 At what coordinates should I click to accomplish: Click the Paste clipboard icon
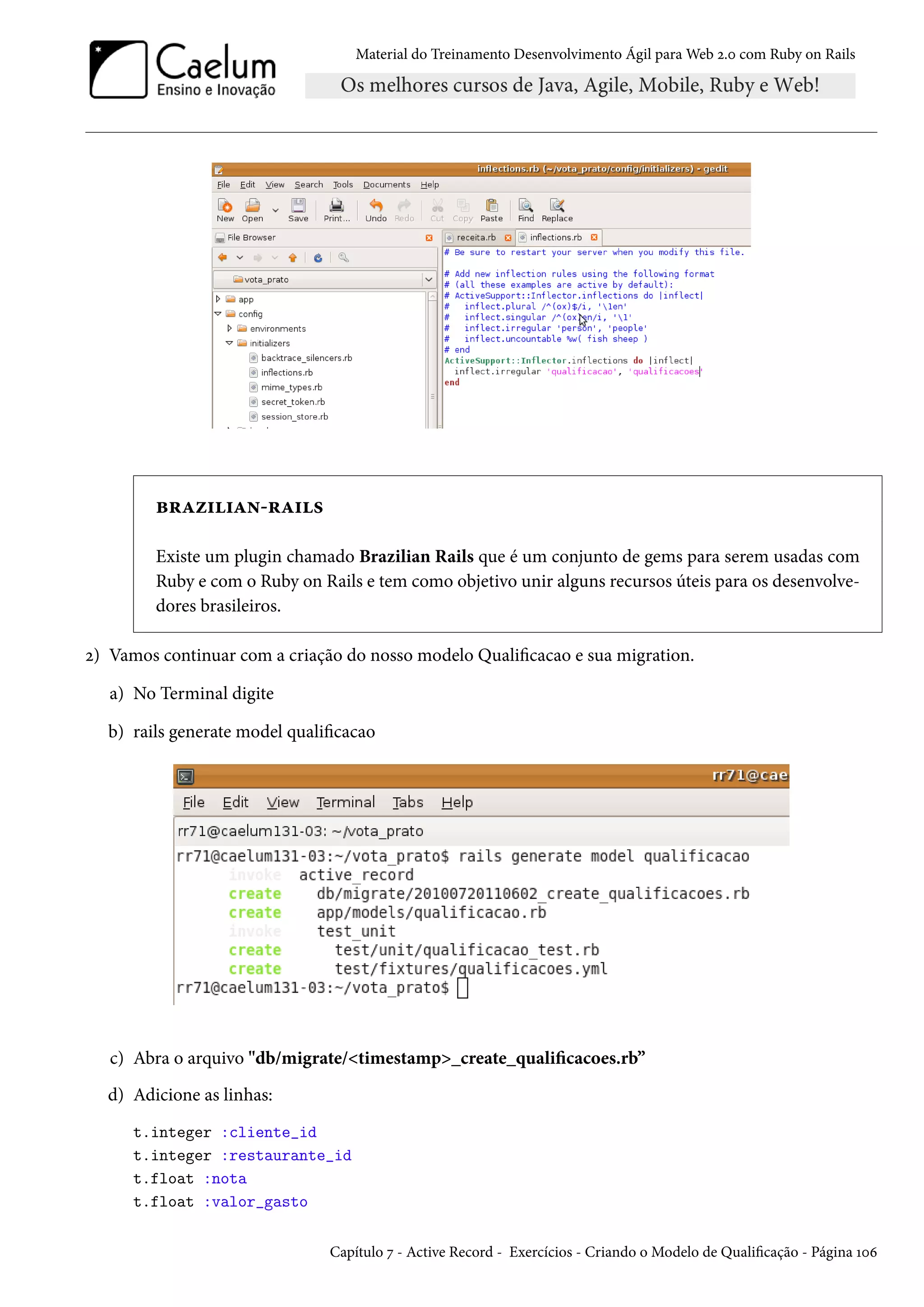[492, 205]
